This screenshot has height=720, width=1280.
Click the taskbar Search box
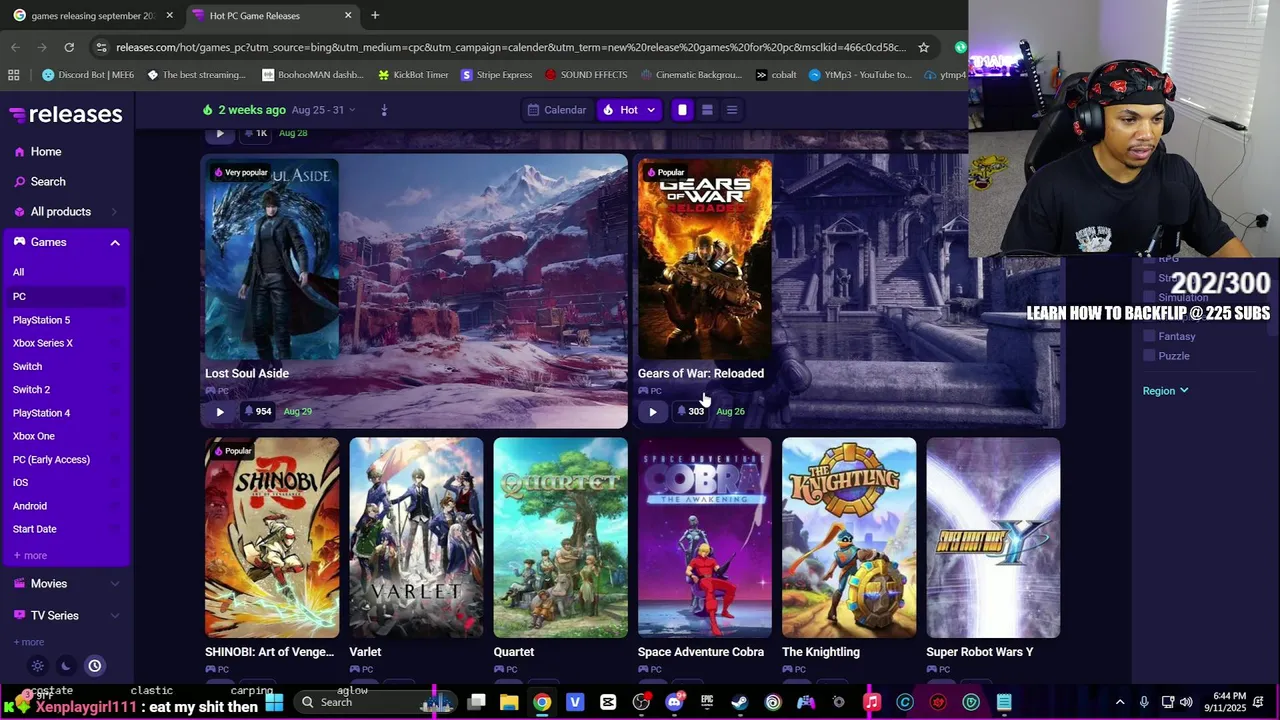(x=375, y=702)
